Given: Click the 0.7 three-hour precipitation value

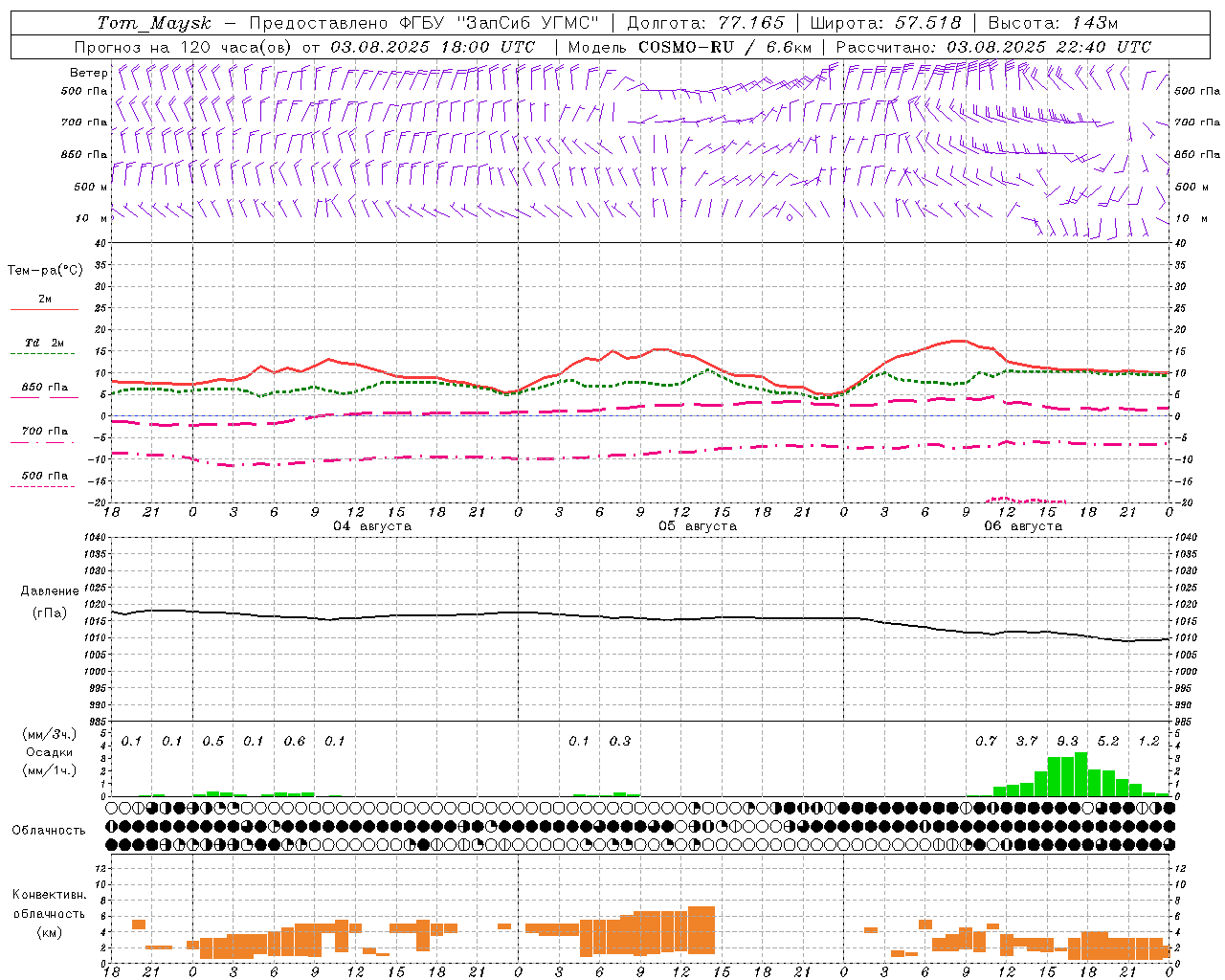Looking at the screenshot, I should click(986, 741).
